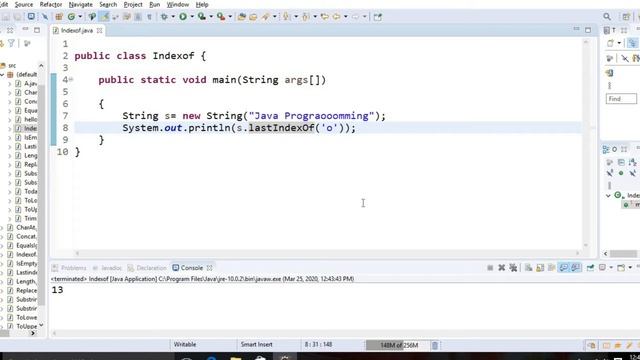The height and width of the screenshot is (360, 640).
Task: Click the Terminate icon in Console toolbar
Action: tap(490, 268)
